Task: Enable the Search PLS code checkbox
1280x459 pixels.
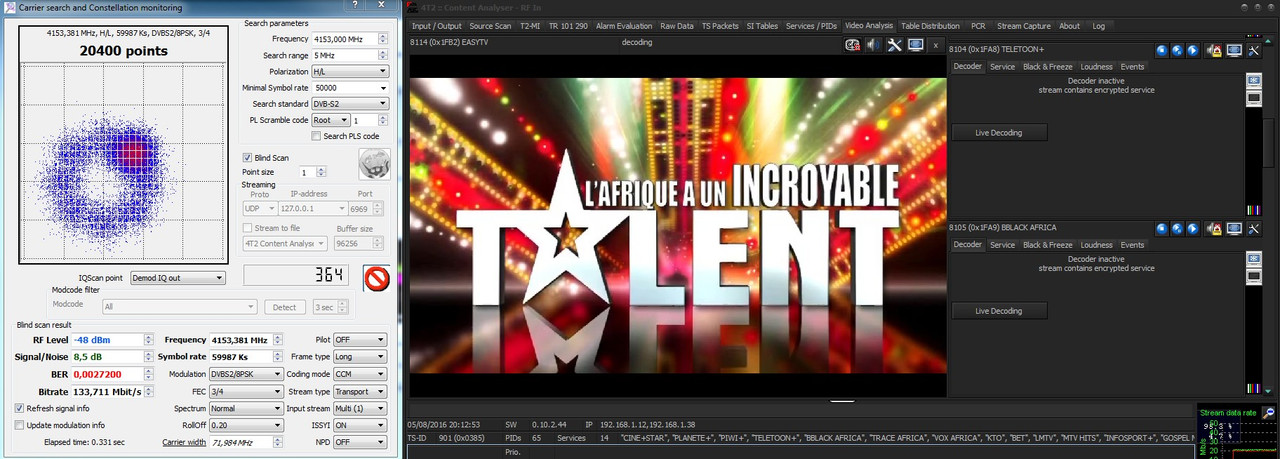Action: (317, 136)
